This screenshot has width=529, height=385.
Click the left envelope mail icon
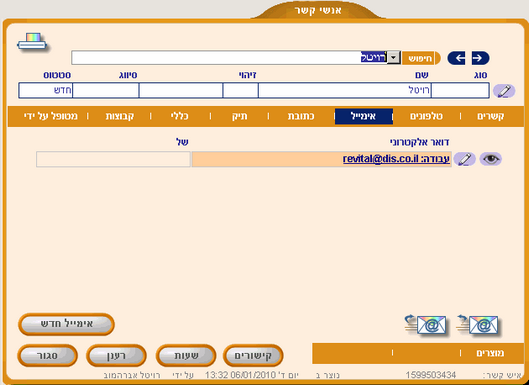(x=426, y=325)
